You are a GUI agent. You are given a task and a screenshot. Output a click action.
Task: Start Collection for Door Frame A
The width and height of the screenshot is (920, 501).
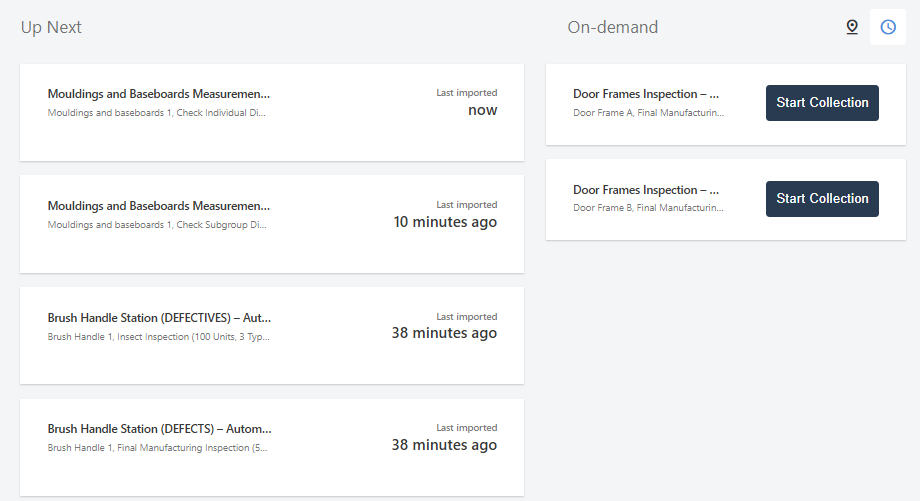[x=822, y=103]
